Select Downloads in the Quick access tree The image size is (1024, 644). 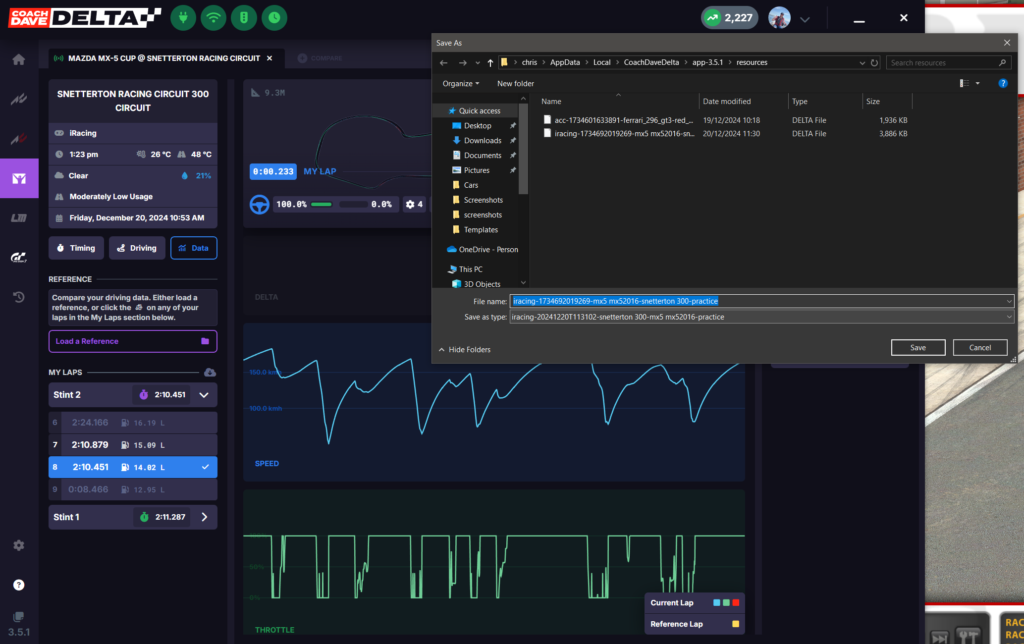click(x=483, y=140)
